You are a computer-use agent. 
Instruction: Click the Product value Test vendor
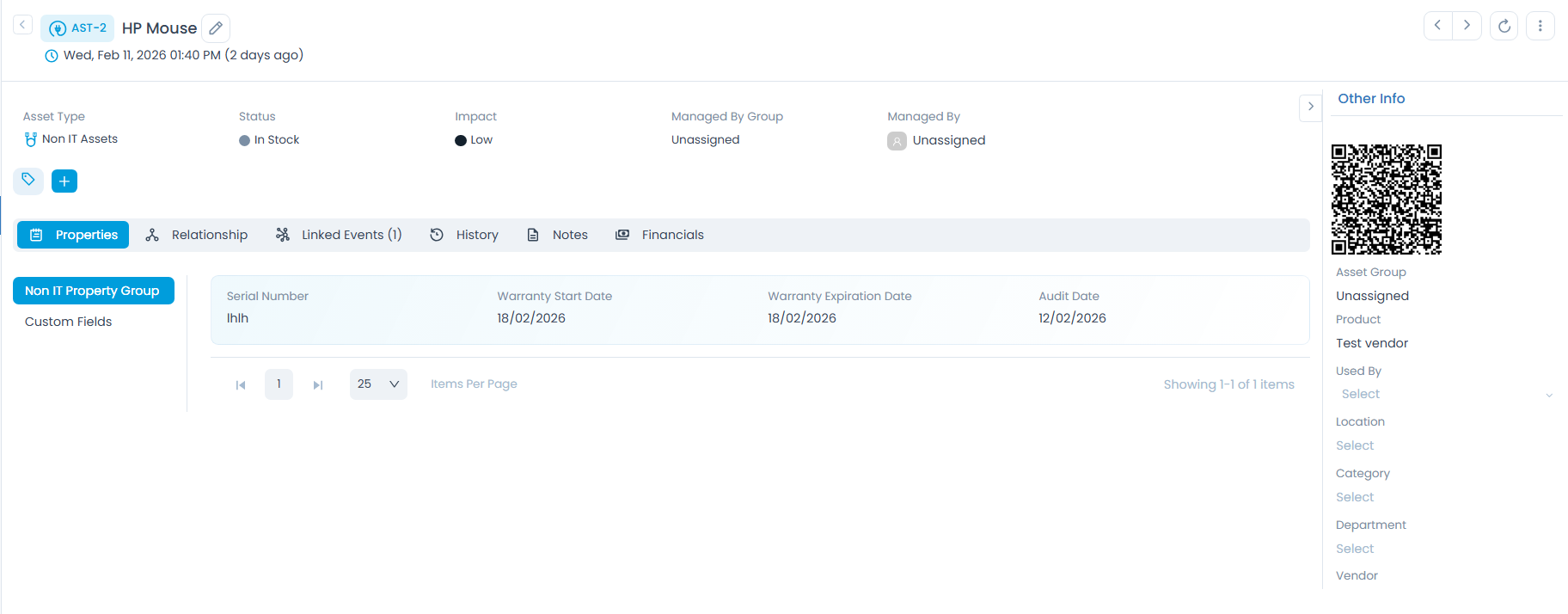click(1372, 343)
